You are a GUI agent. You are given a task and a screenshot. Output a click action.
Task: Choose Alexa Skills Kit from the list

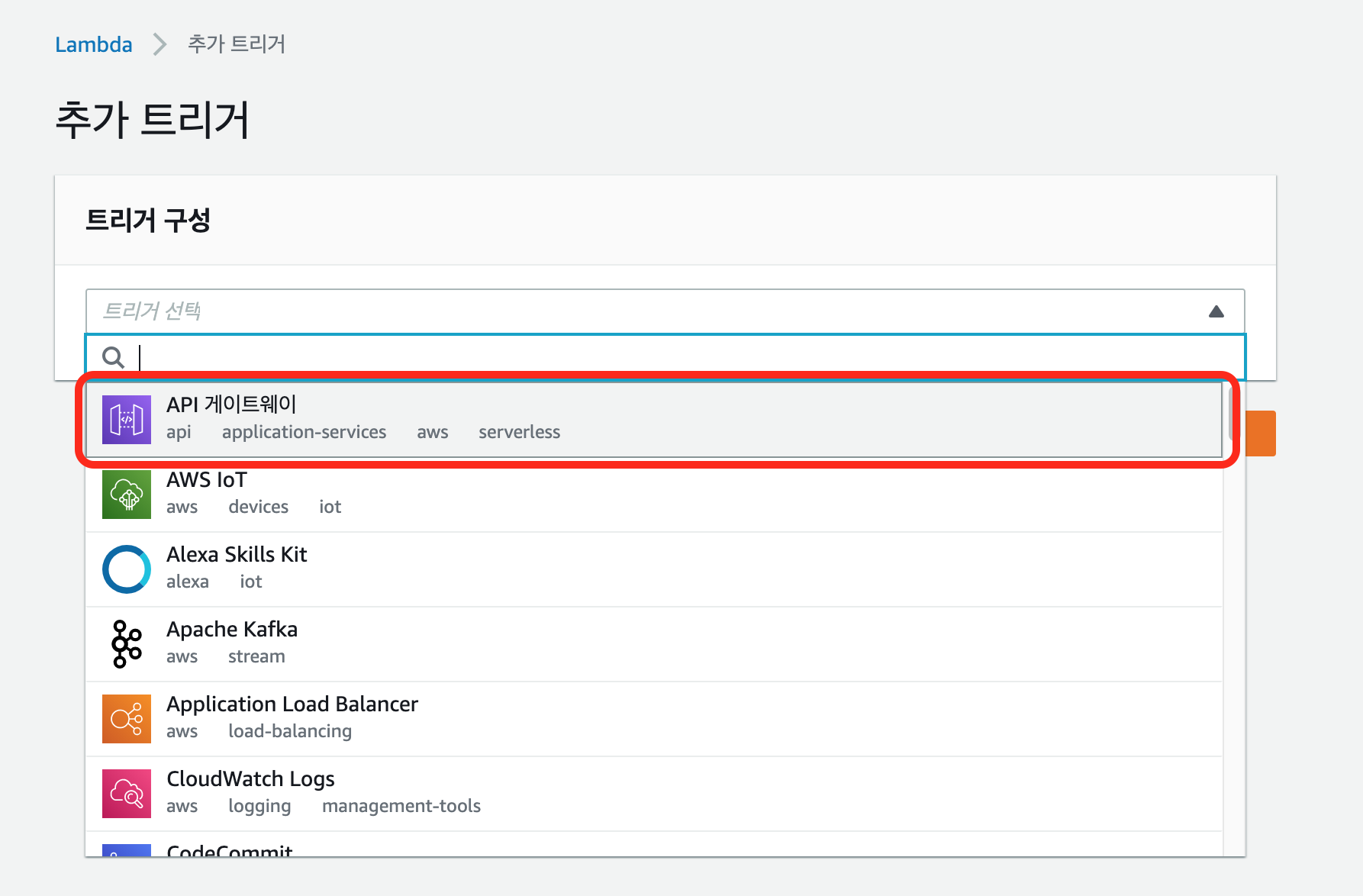tap(654, 569)
